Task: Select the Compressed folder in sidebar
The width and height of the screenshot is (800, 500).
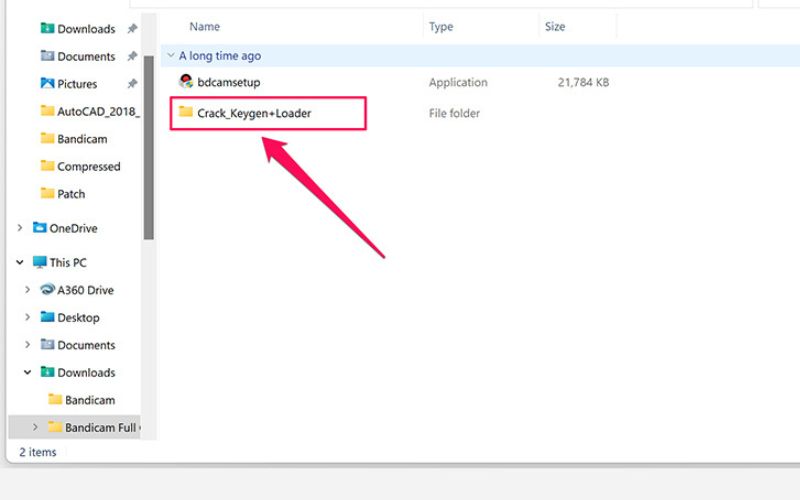Action: pos(81,166)
